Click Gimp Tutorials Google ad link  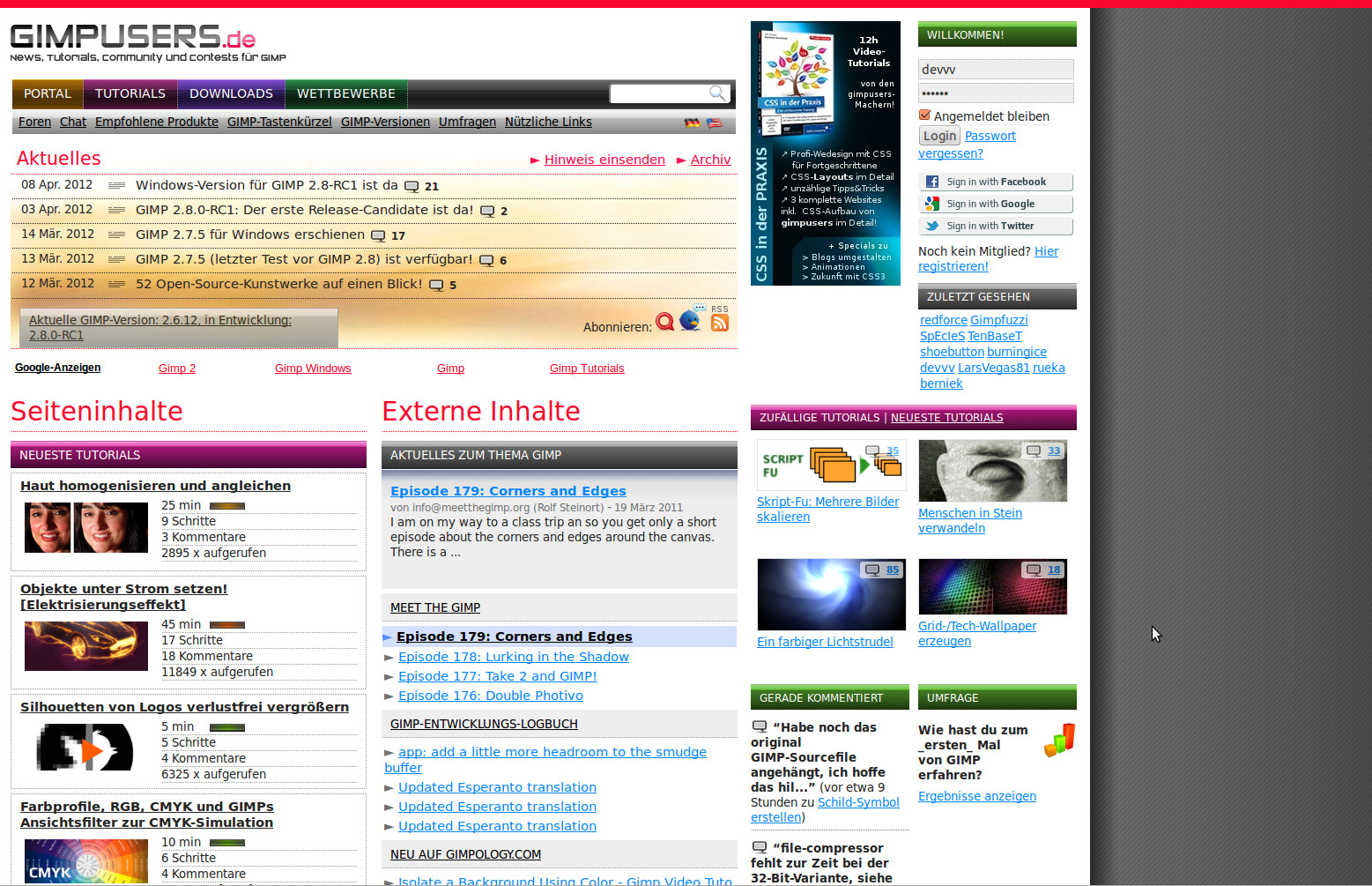click(587, 369)
